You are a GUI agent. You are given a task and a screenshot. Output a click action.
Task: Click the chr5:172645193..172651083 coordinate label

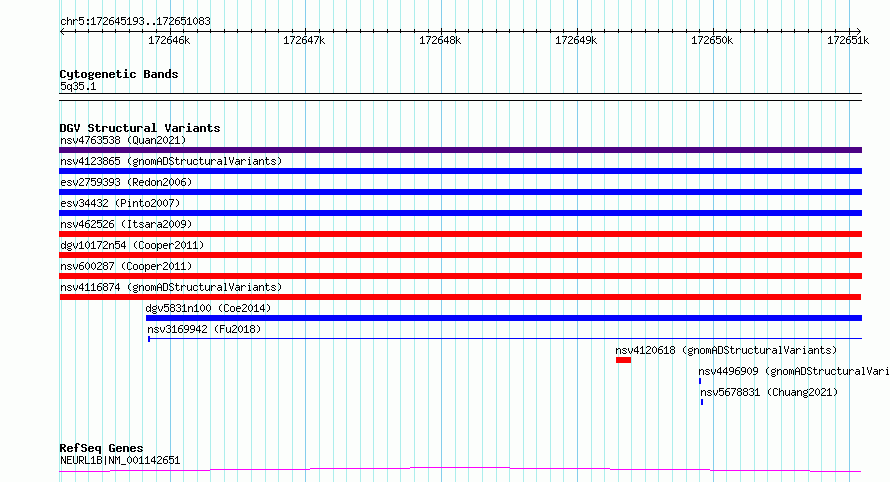pos(135,21)
